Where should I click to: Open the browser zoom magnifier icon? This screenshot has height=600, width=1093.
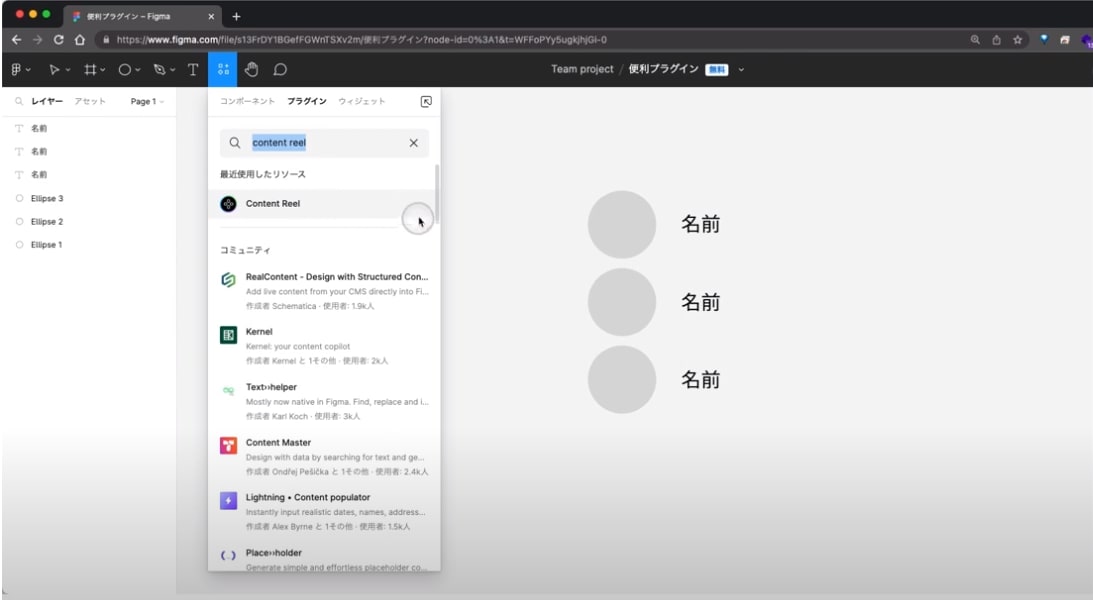coord(975,40)
